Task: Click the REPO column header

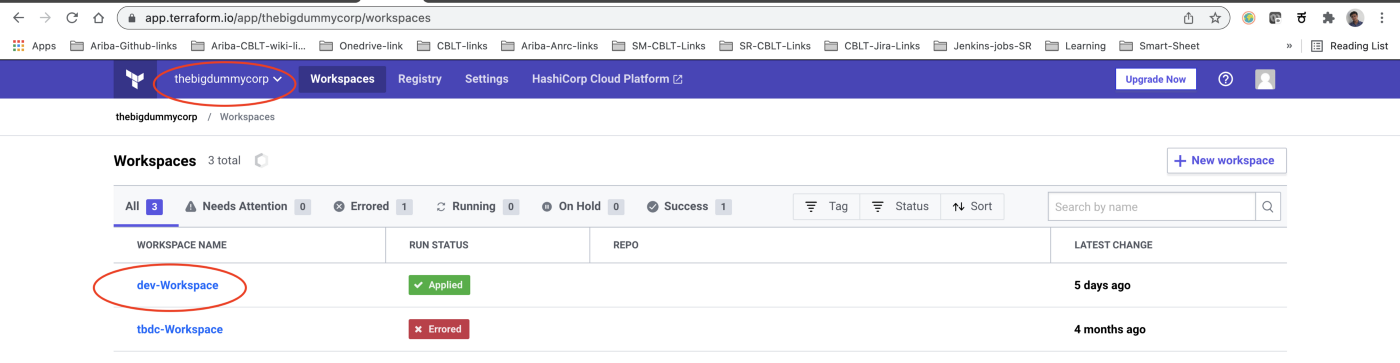Action: 626,245
